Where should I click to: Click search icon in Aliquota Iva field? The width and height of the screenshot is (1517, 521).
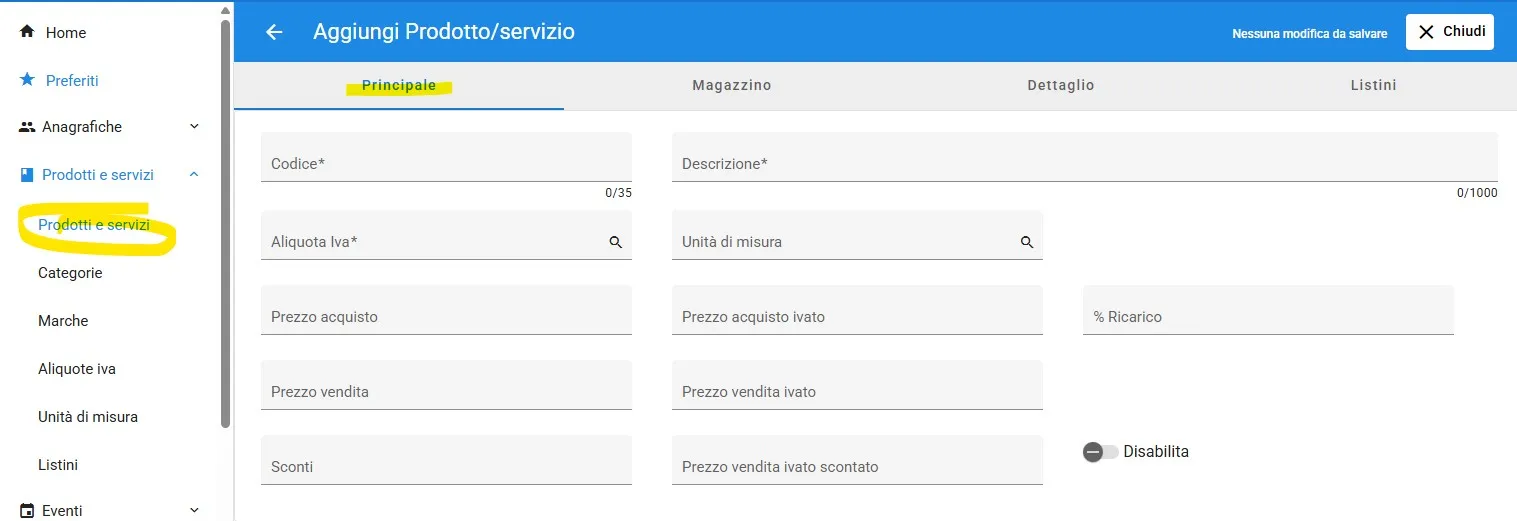(x=615, y=242)
